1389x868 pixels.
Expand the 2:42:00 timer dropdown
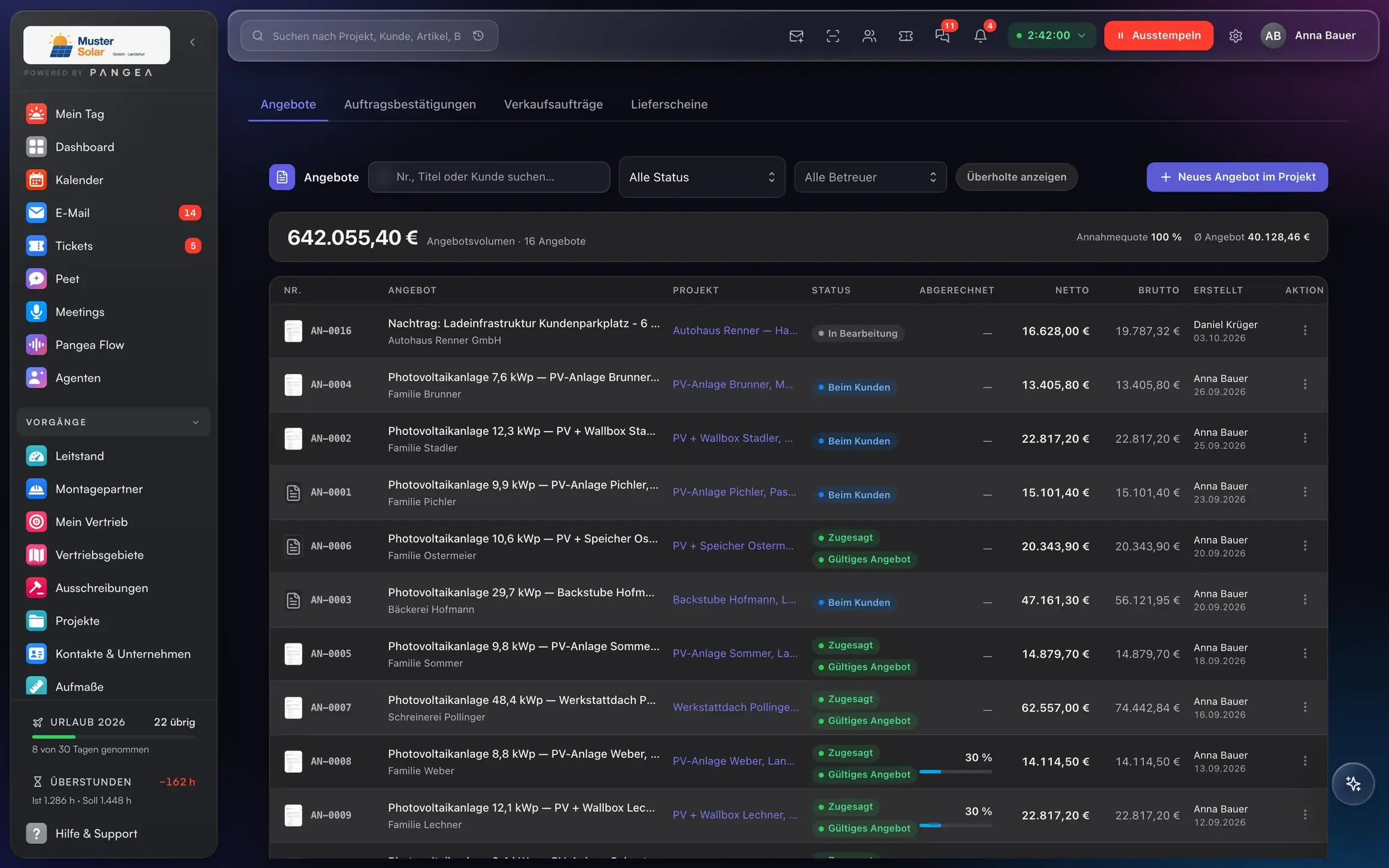(1051, 36)
